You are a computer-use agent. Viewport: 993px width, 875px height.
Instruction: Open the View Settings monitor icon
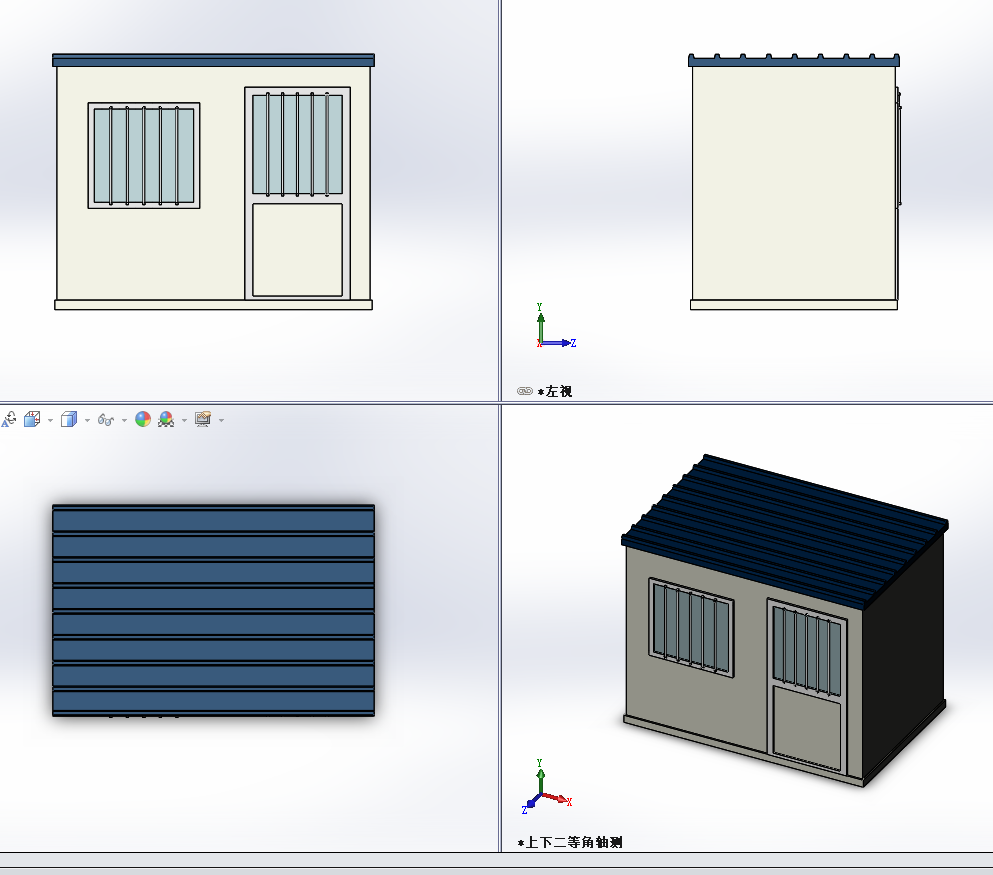tap(203, 419)
